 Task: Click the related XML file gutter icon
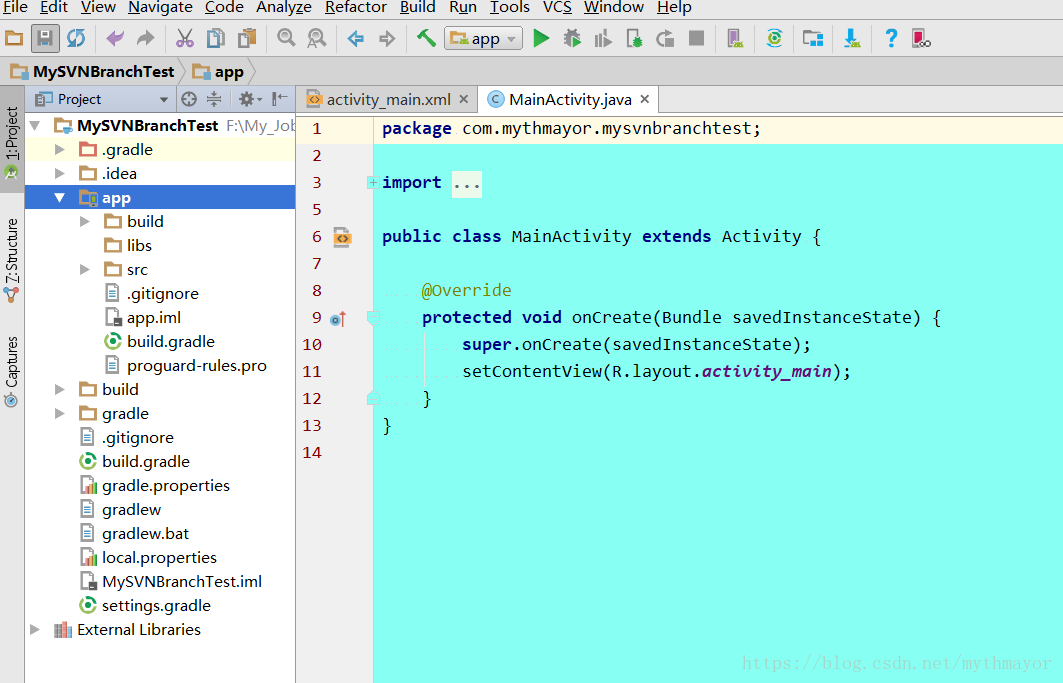pyautogui.click(x=342, y=237)
